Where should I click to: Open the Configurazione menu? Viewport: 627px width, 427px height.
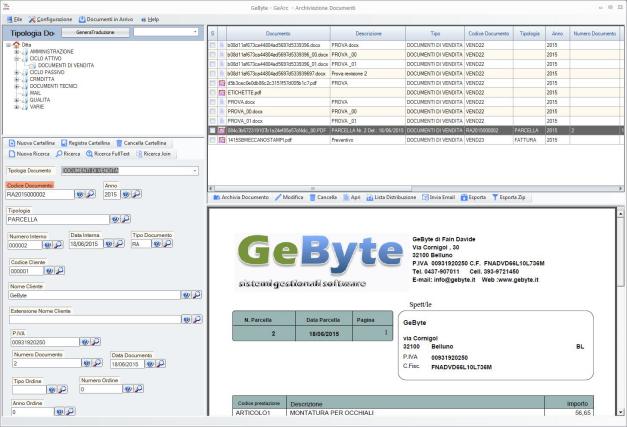coord(50,19)
